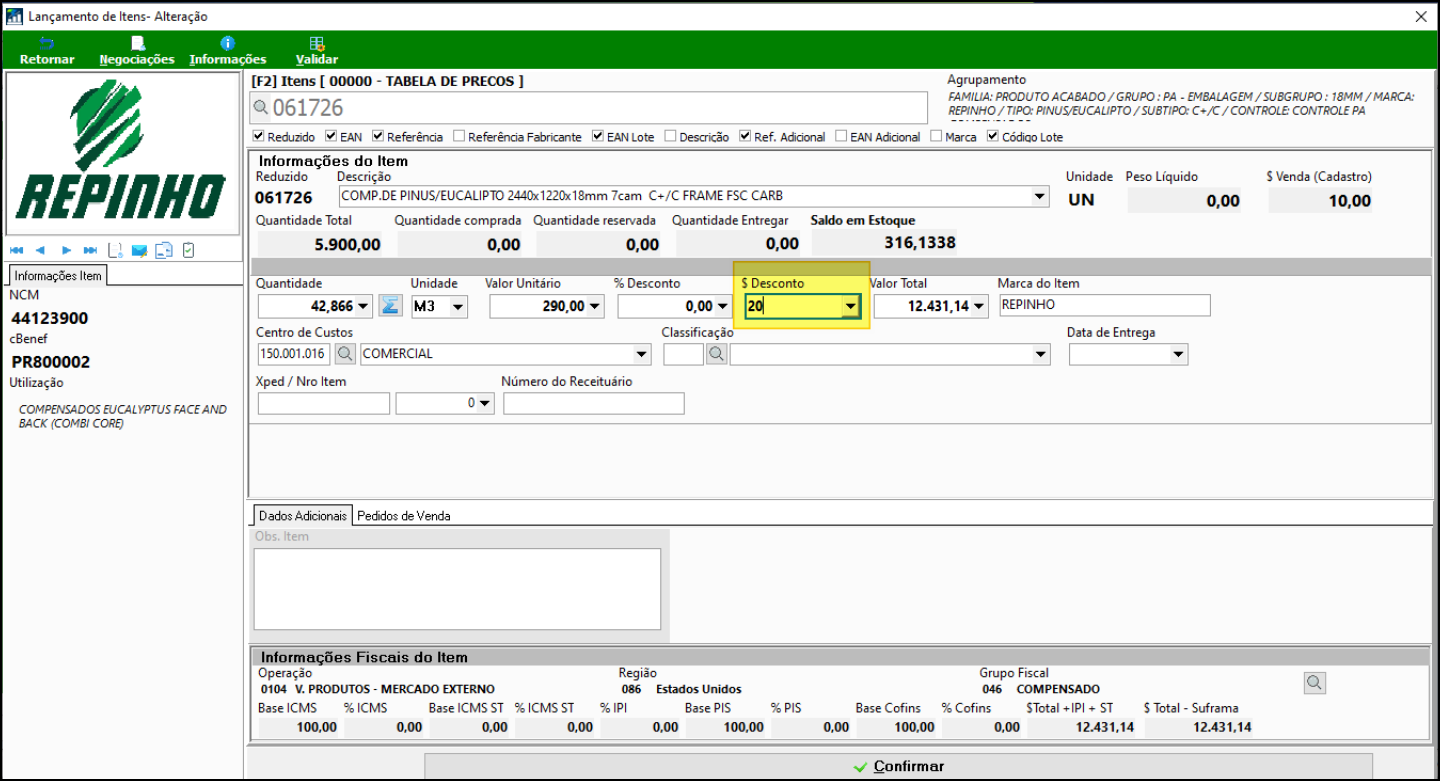The width and height of the screenshot is (1440, 781).
Task: Click cBenef value PR800002
Action: click(51, 362)
